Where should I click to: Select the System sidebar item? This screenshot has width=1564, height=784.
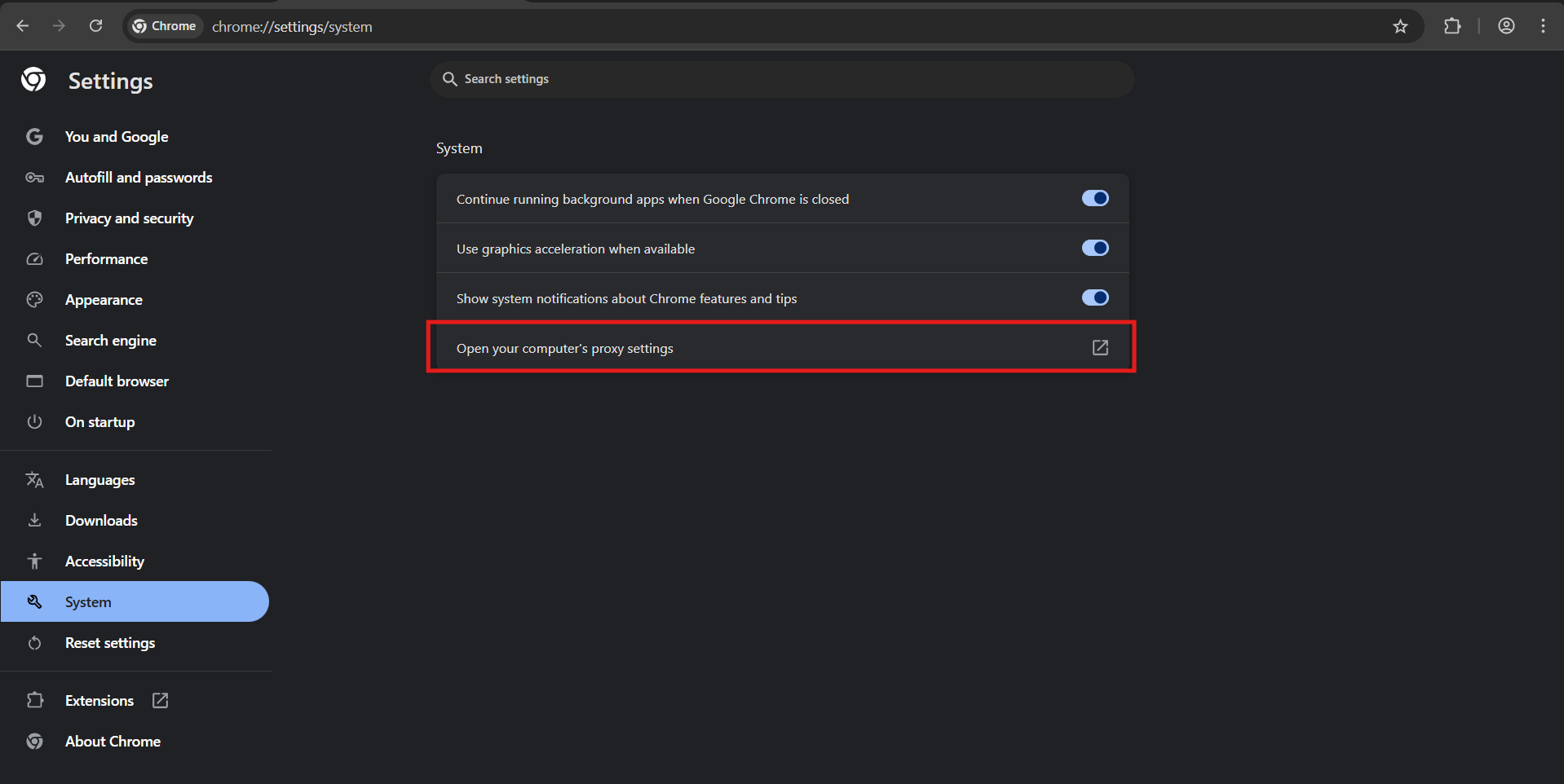135,601
